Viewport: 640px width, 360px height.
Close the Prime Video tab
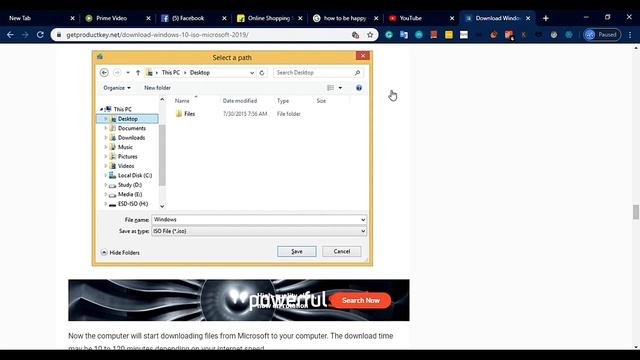click(148, 18)
